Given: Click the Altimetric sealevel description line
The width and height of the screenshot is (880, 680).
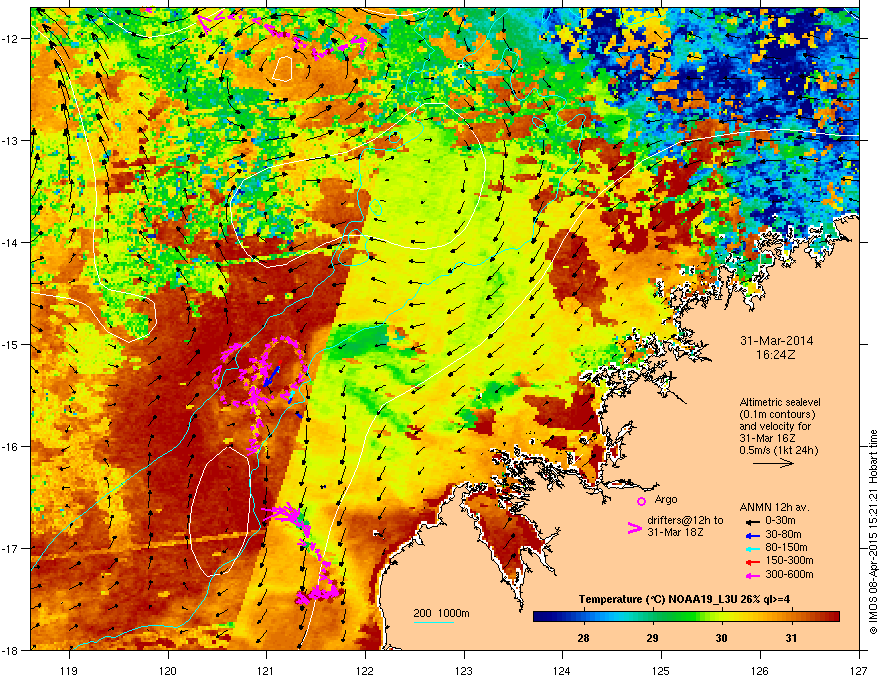Looking at the screenshot, I should 780,402.
